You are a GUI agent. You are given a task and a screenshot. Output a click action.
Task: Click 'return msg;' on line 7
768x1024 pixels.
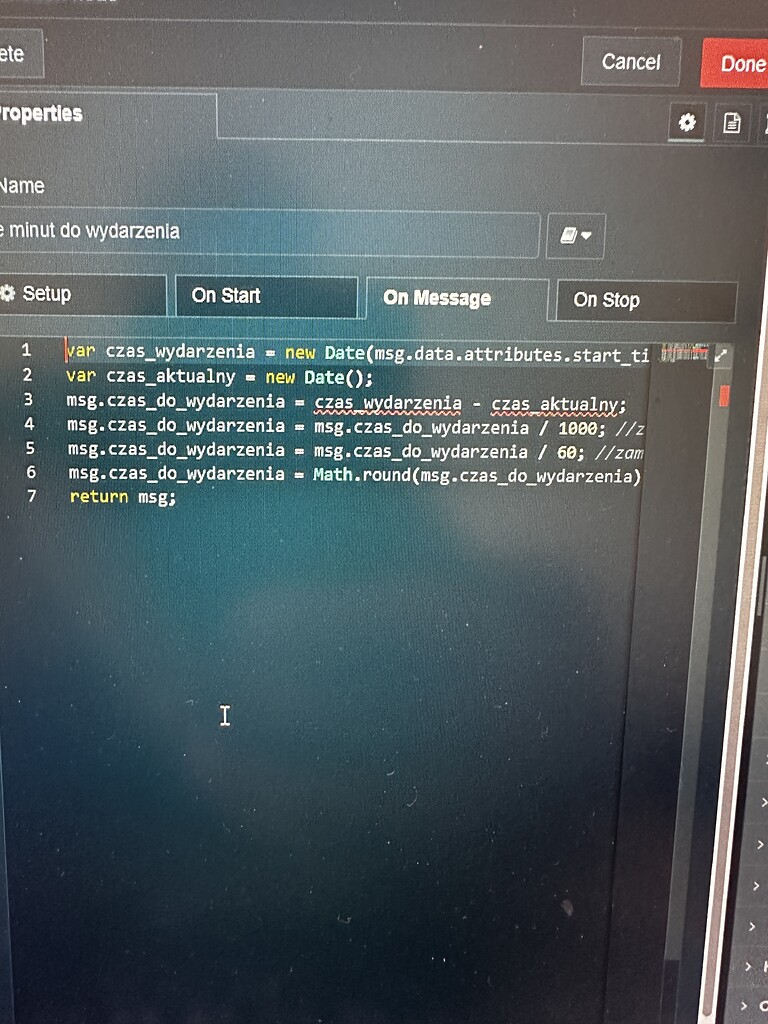tap(123, 497)
